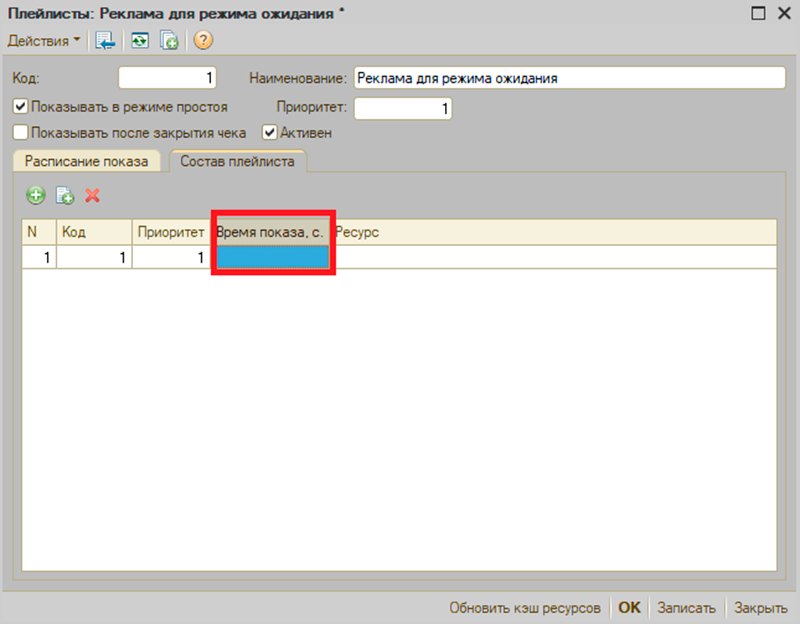Toggle 'Показывать в режиме простоя' checkbox
Image resolution: width=800 pixels, height=624 pixels.
point(20,107)
